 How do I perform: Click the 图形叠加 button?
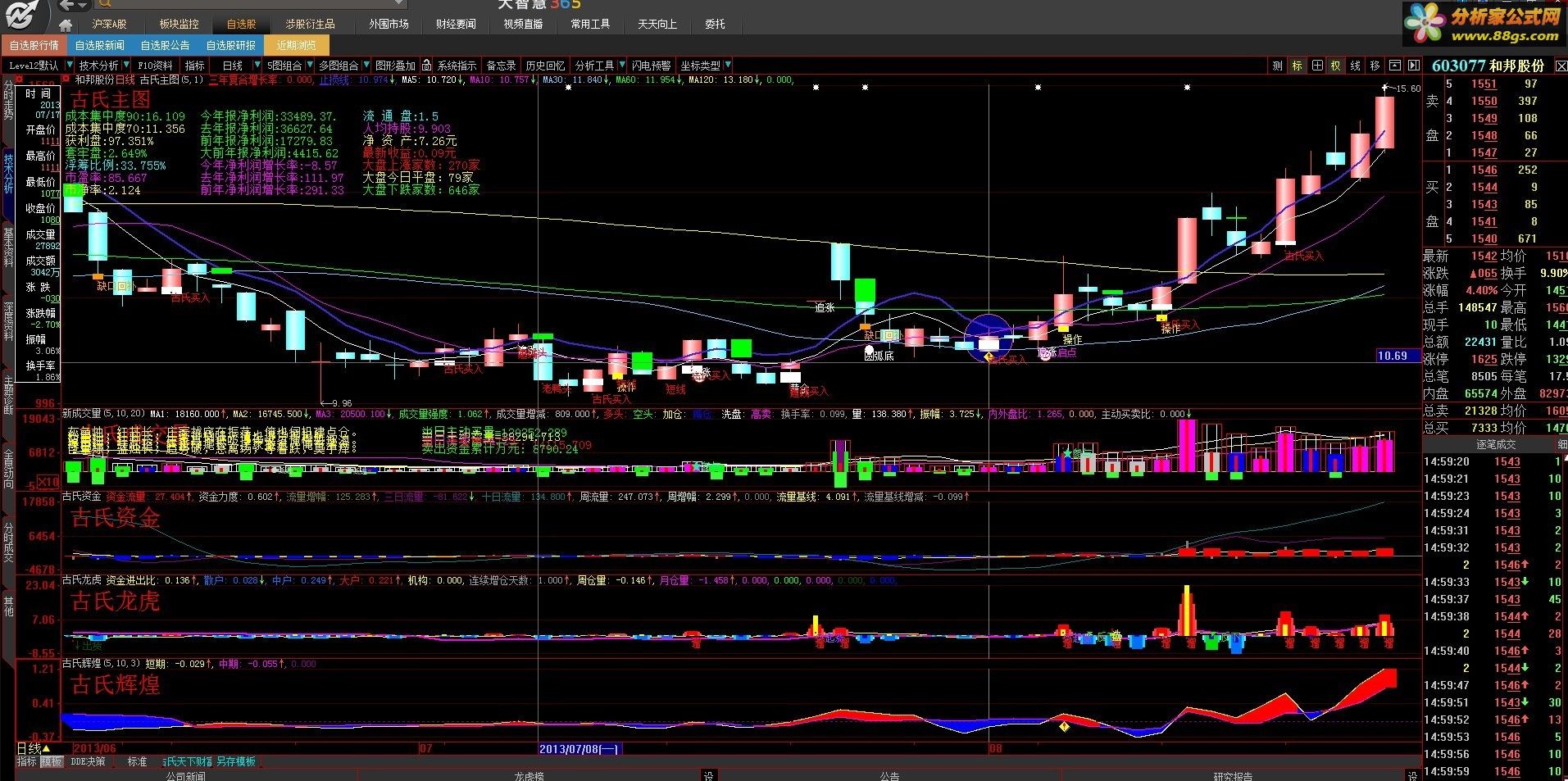pyautogui.click(x=396, y=66)
